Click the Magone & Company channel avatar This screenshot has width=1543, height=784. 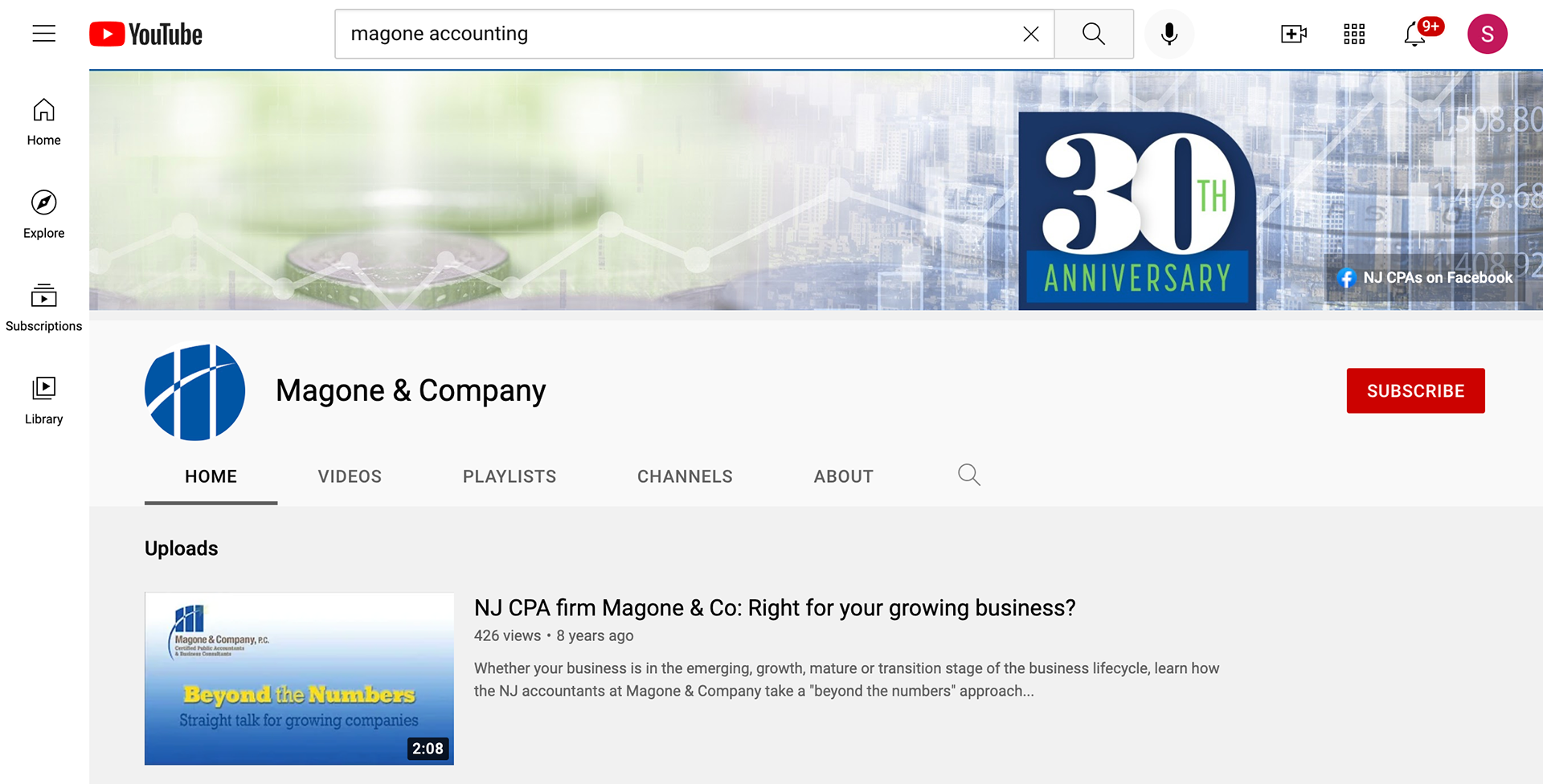coord(194,392)
